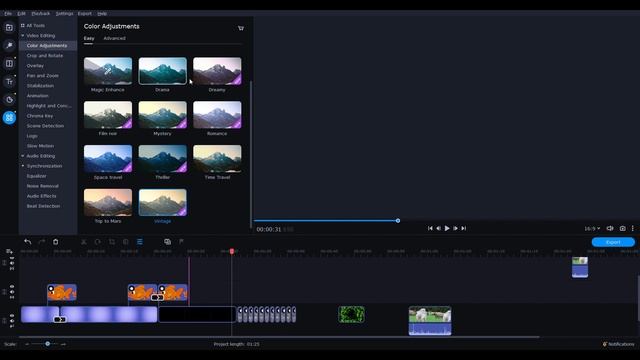Open the player more options menu
Image resolution: width=640 pixels, height=360 pixels.
[633, 229]
